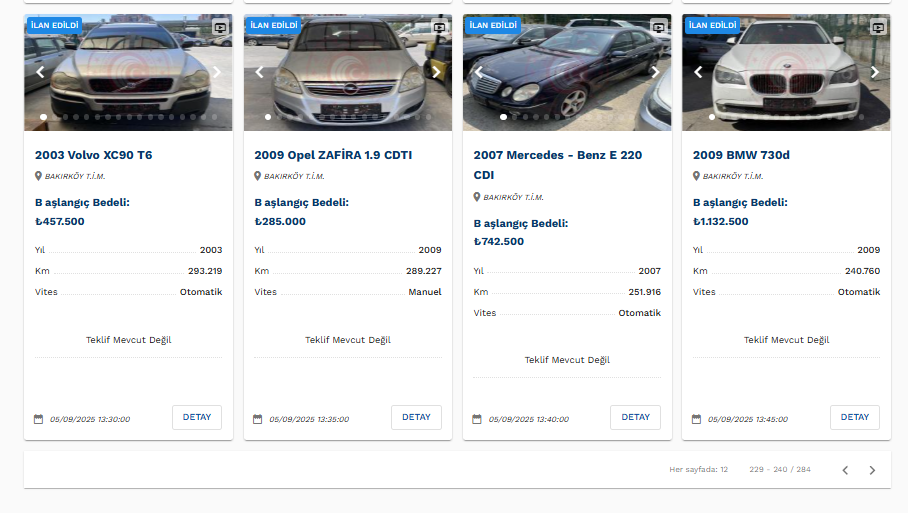Open 2003 Volvo XC90 T6 title
This screenshot has height=513, width=908.
[93, 155]
